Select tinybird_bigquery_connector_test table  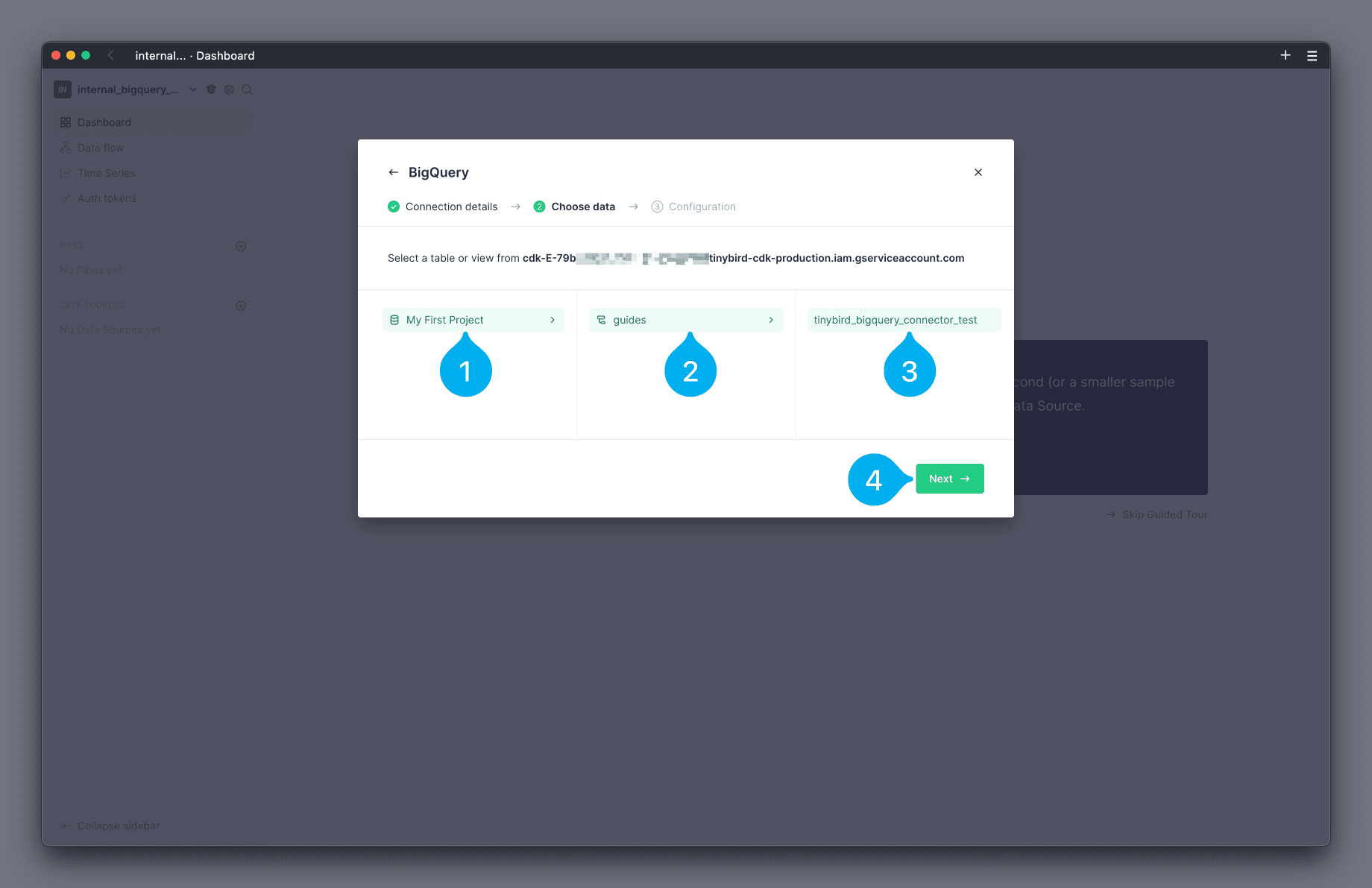point(896,320)
